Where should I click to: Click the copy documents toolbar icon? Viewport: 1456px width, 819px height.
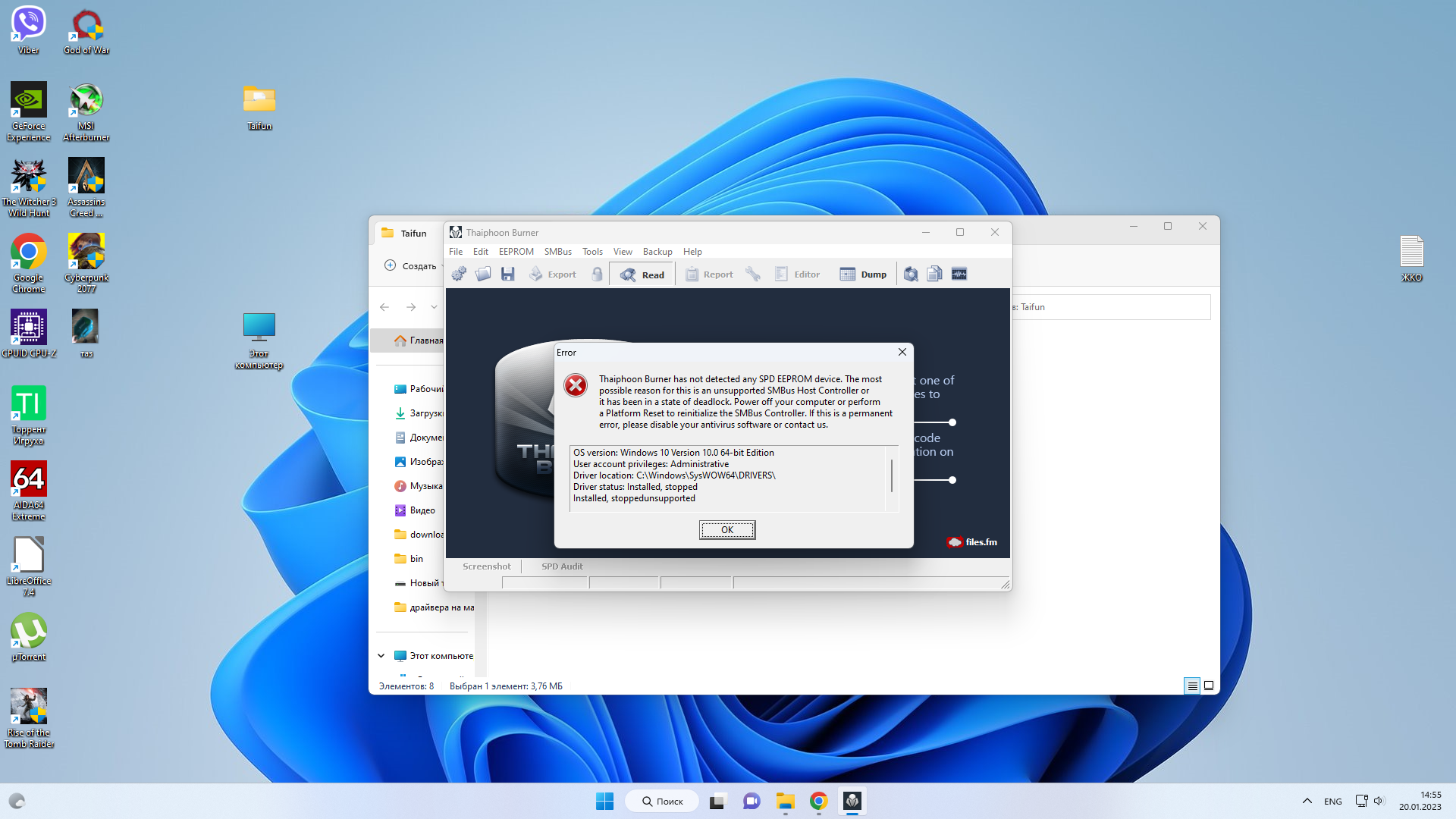pyautogui.click(x=934, y=275)
